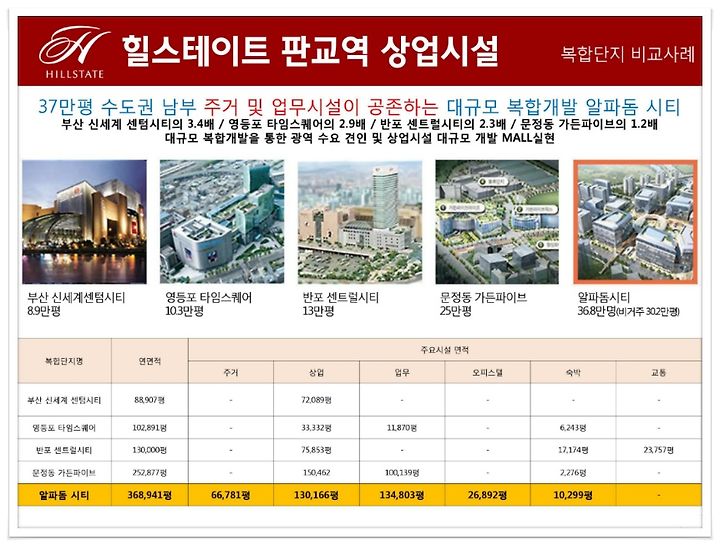
Task: Click the table row label '문정동 가든파이브'
Action: [x=64, y=472]
